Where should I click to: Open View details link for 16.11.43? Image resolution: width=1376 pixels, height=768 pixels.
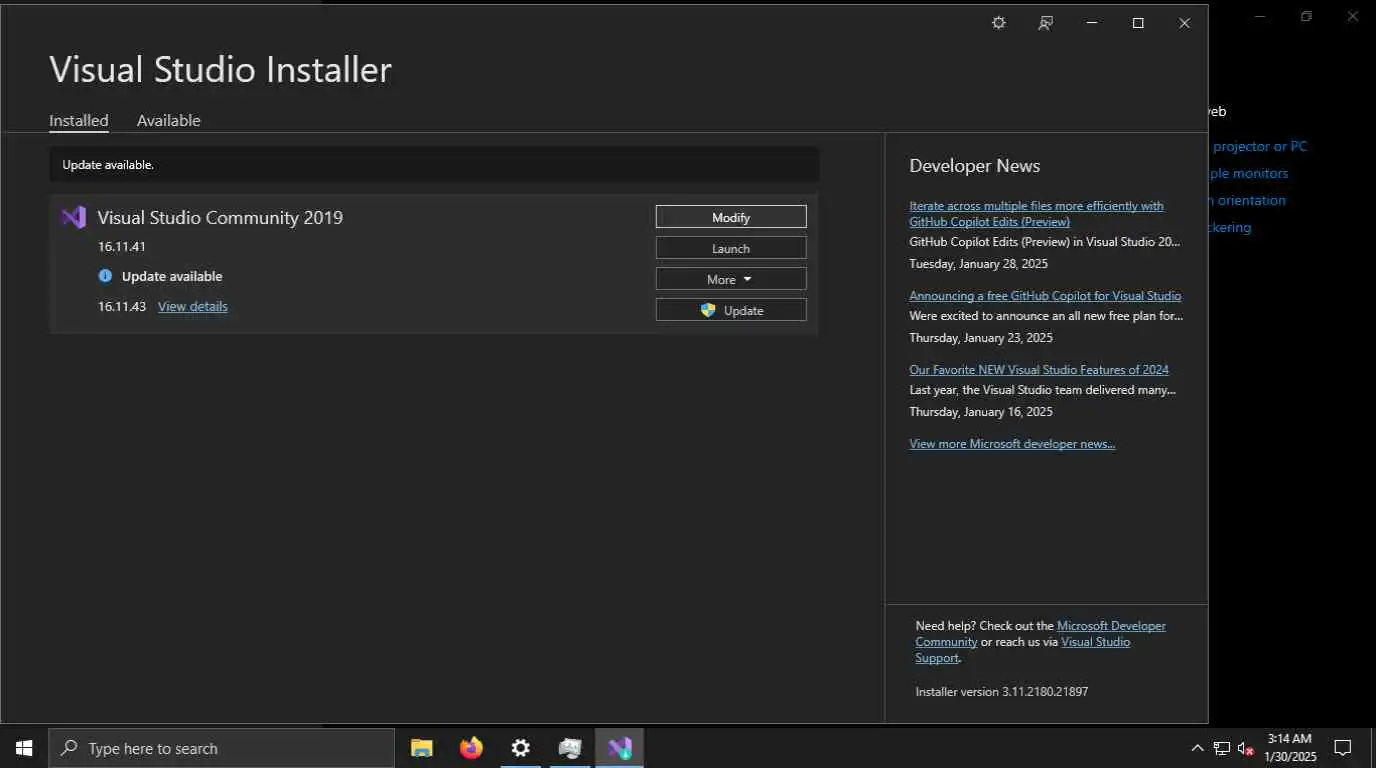click(193, 306)
